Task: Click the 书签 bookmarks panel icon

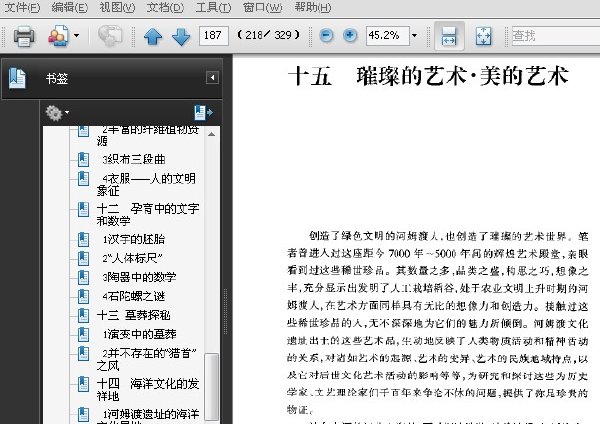Action: click(17, 78)
